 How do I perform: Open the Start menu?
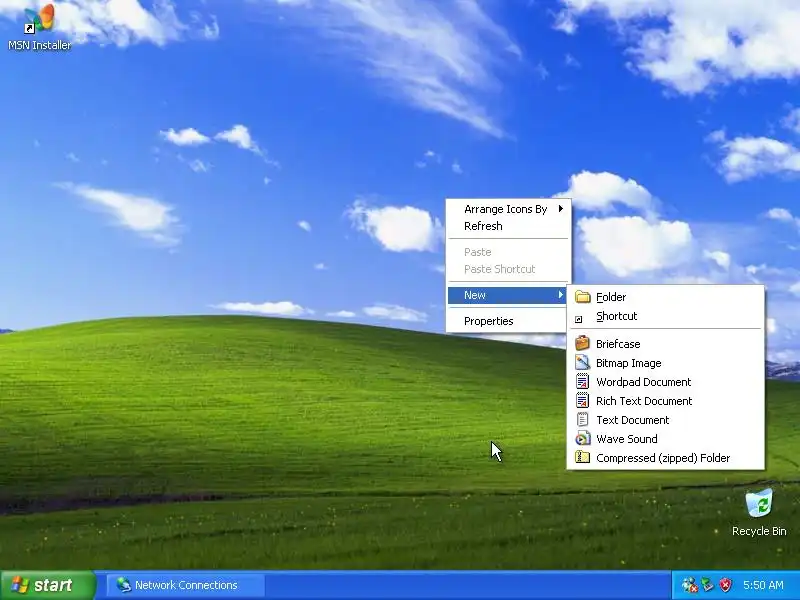(47, 585)
